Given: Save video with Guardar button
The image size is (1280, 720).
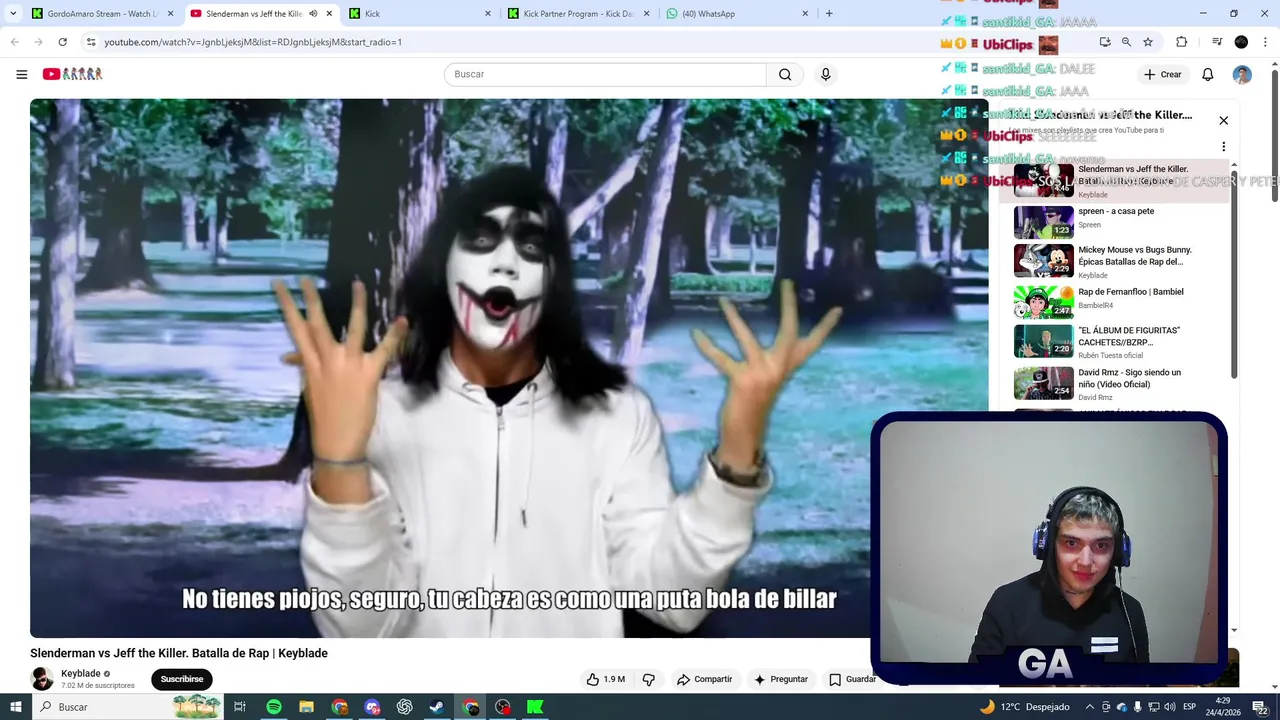Looking at the screenshot, I should pyautogui.click(x=852, y=679).
